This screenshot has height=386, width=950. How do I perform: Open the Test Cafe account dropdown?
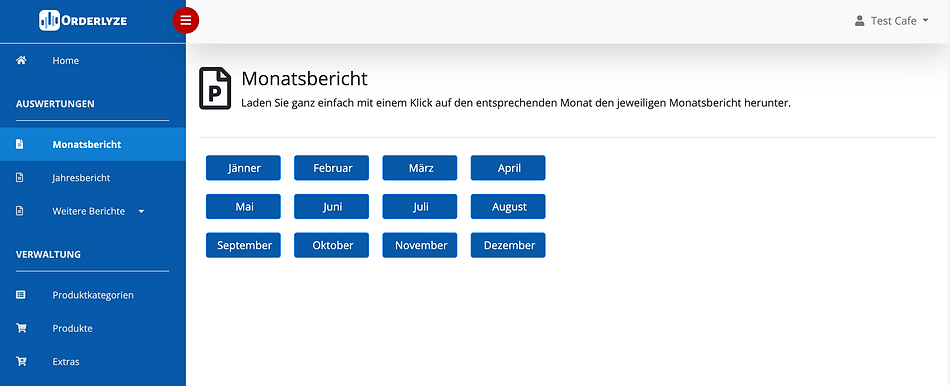click(891, 21)
